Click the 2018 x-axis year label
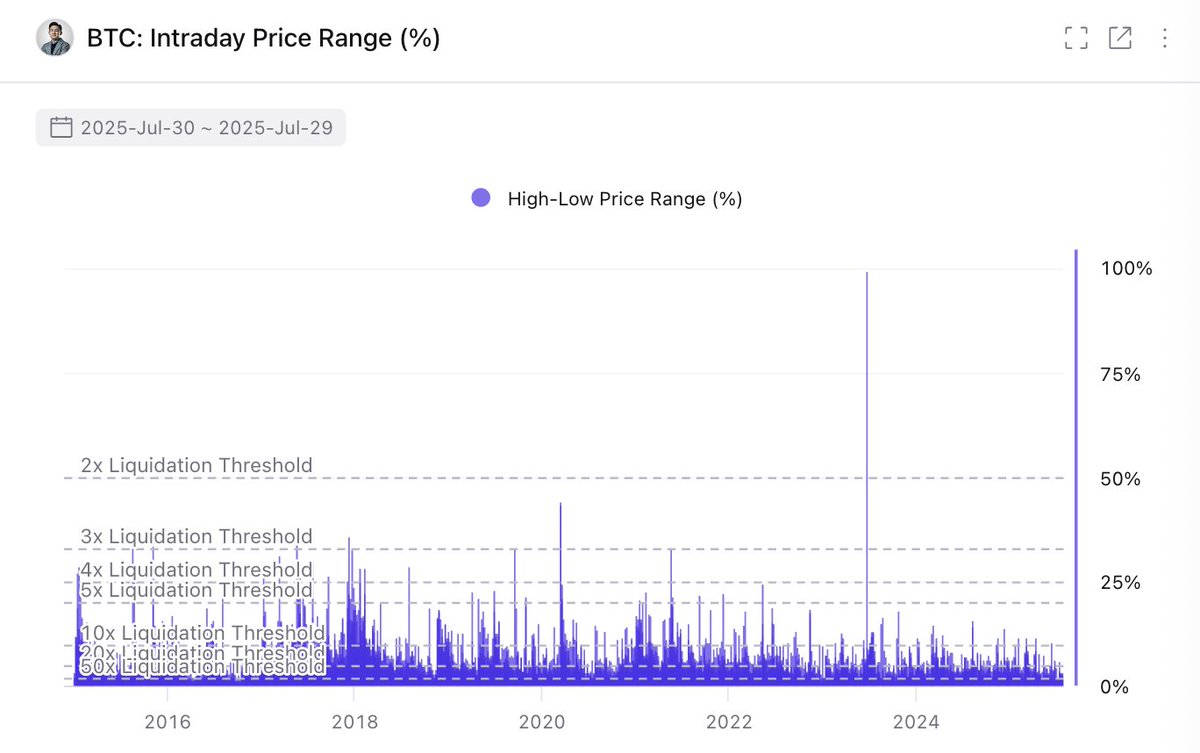The width and height of the screenshot is (1200, 753). 353,722
